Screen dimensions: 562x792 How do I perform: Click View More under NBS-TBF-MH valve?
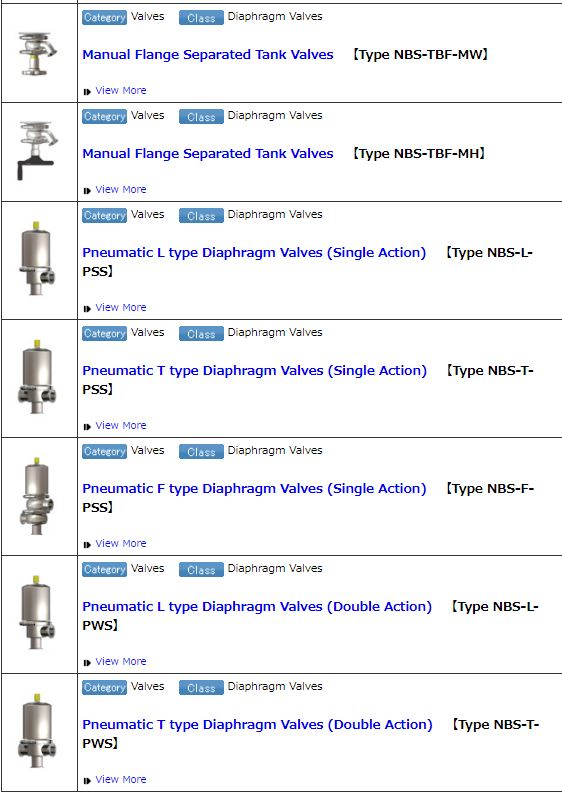click(x=121, y=189)
